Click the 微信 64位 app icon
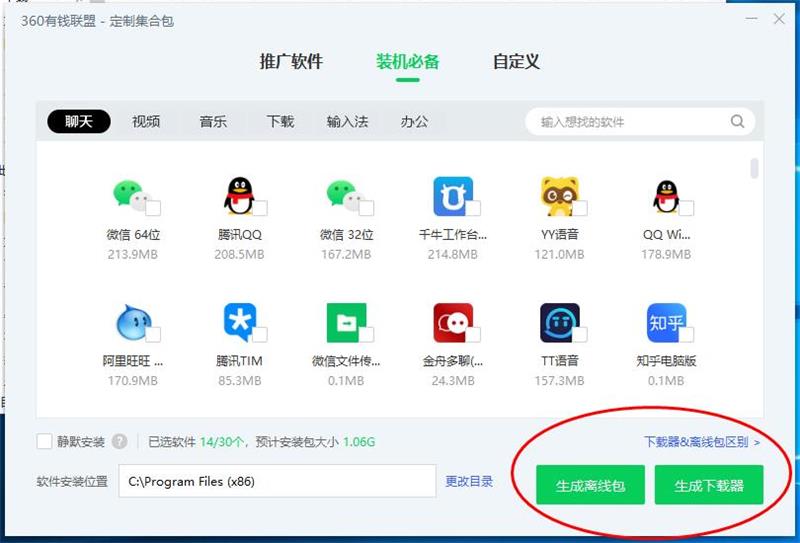Image resolution: width=800 pixels, height=543 pixels. [x=132, y=196]
